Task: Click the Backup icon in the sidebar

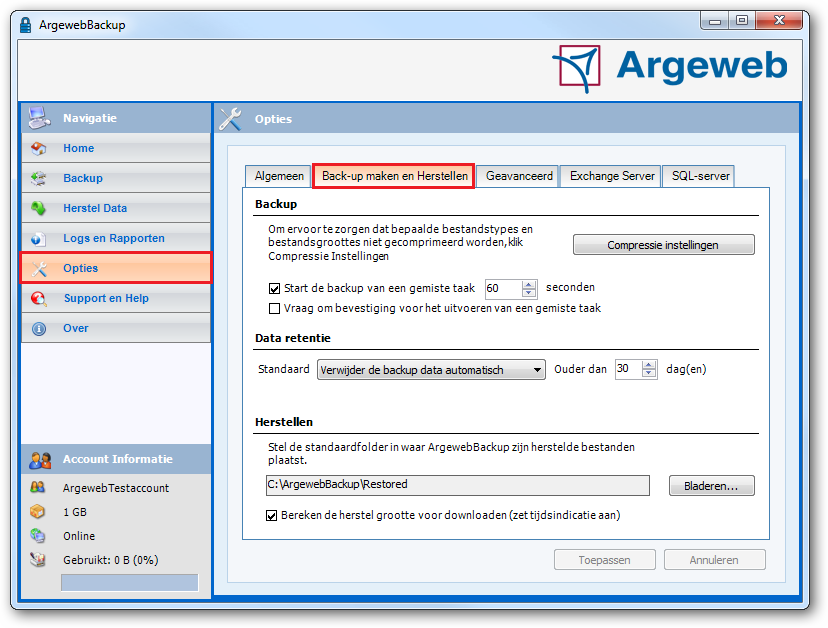Action: 39,179
